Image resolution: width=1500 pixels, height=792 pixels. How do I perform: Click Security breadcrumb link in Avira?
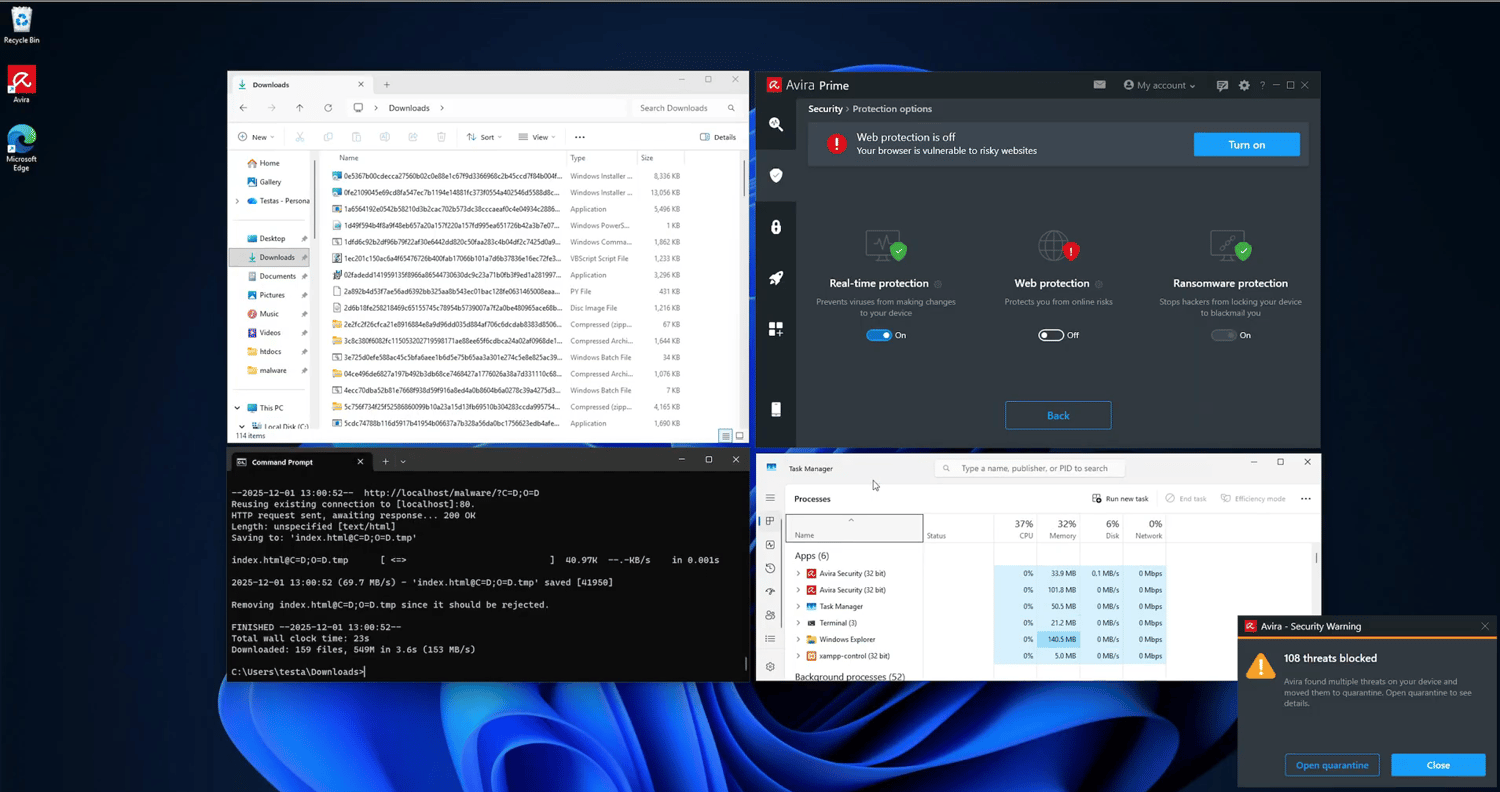[x=825, y=109]
